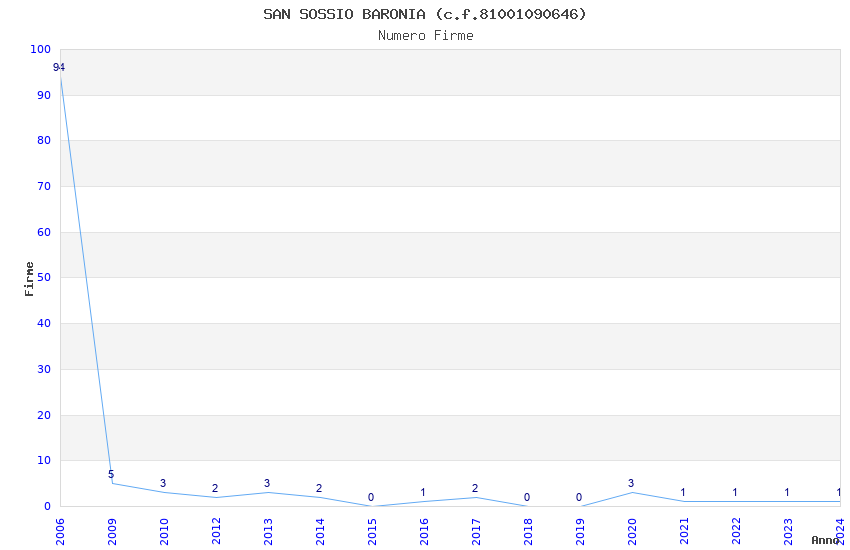Click the 2016 year label
Image resolution: width=850 pixels, height=550 pixels.
424,532
